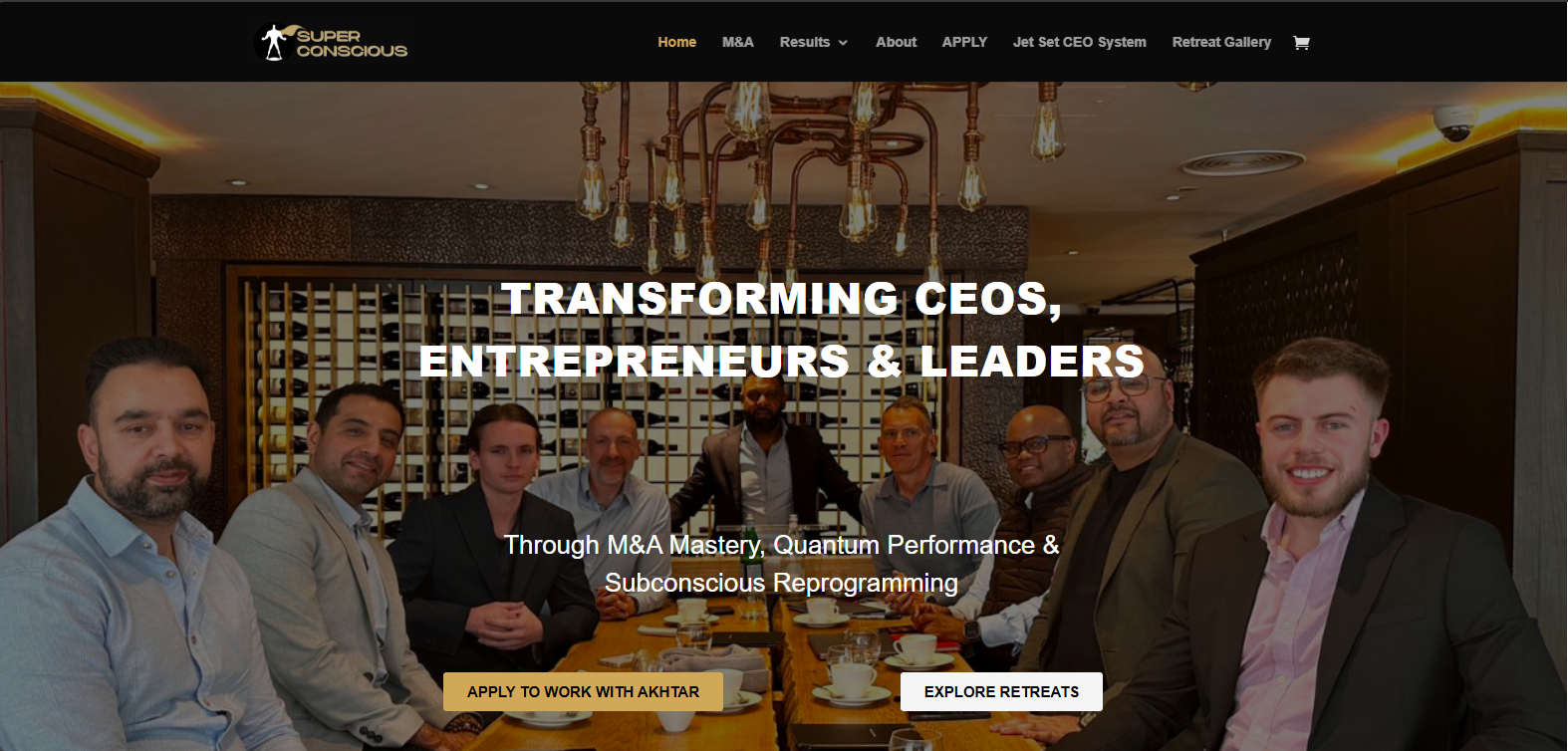Click the Transforming CEOs headline line
1568x751 pixels.
[x=782, y=299]
